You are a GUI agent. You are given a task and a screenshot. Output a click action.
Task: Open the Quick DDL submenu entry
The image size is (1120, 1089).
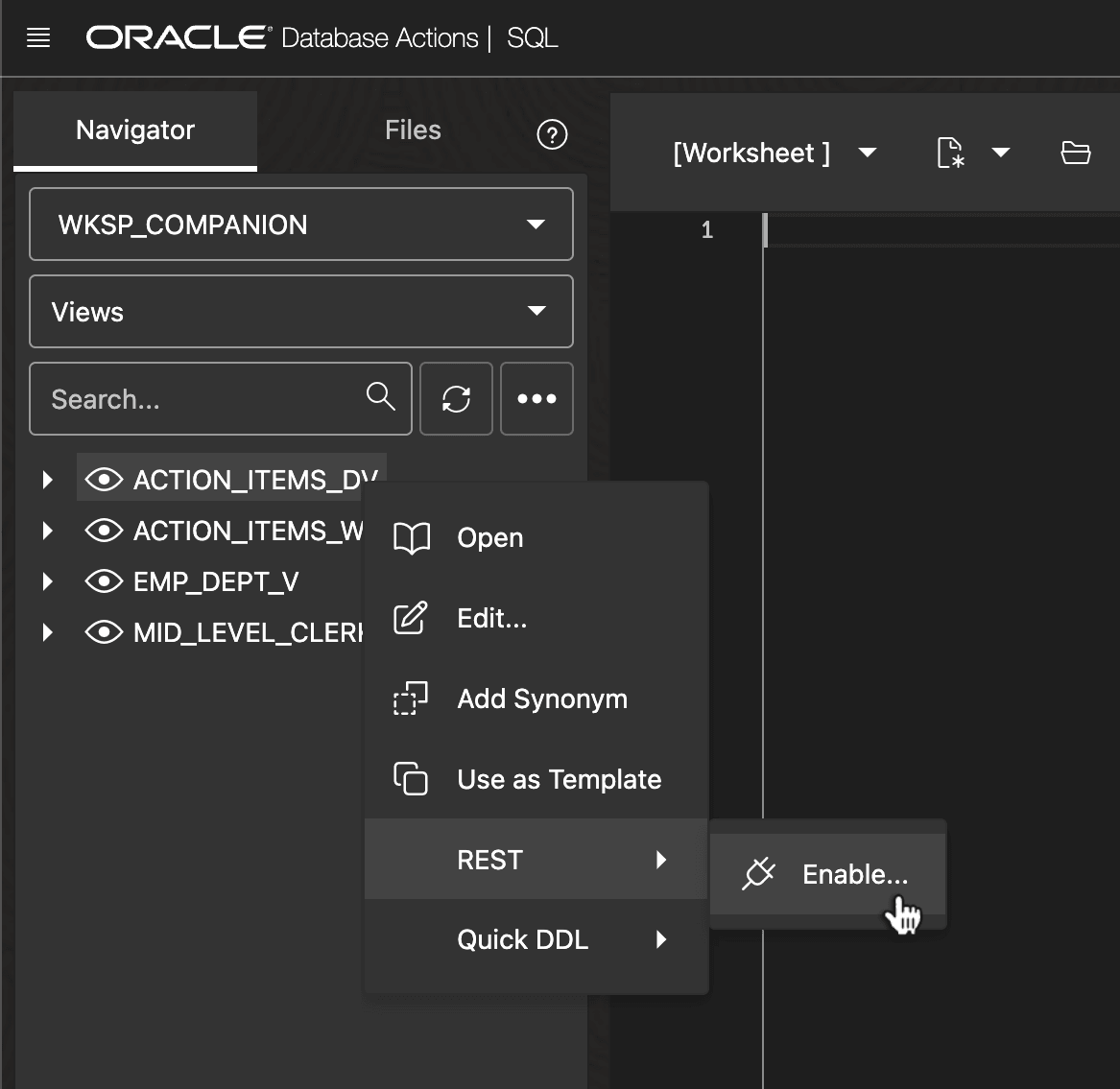point(536,939)
